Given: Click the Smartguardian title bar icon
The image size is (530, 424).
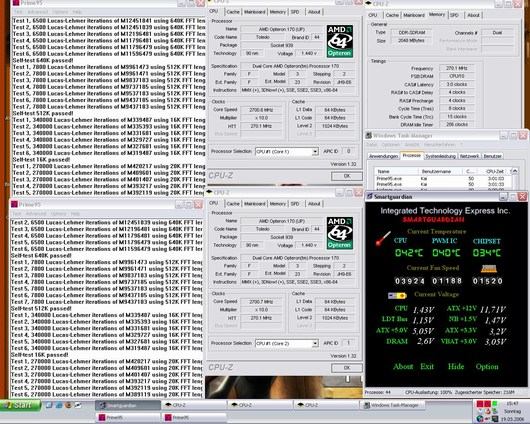Looking at the screenshot, I should [x=369, y=196].
